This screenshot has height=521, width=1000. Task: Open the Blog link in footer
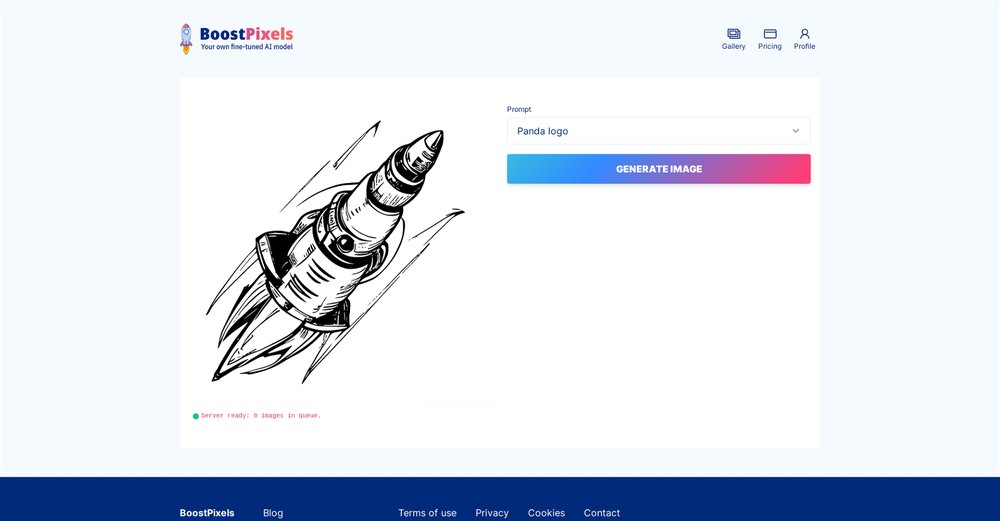(x=273, y=513)
